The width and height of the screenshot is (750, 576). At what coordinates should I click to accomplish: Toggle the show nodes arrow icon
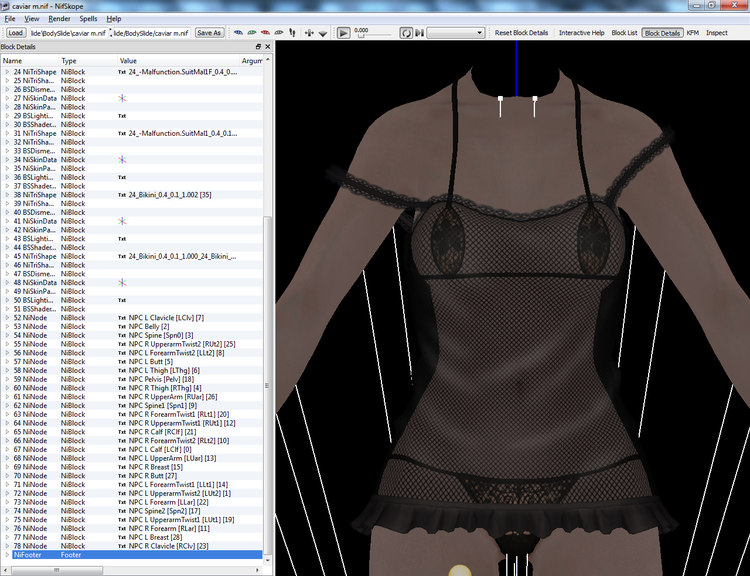(x=323, y=33)
